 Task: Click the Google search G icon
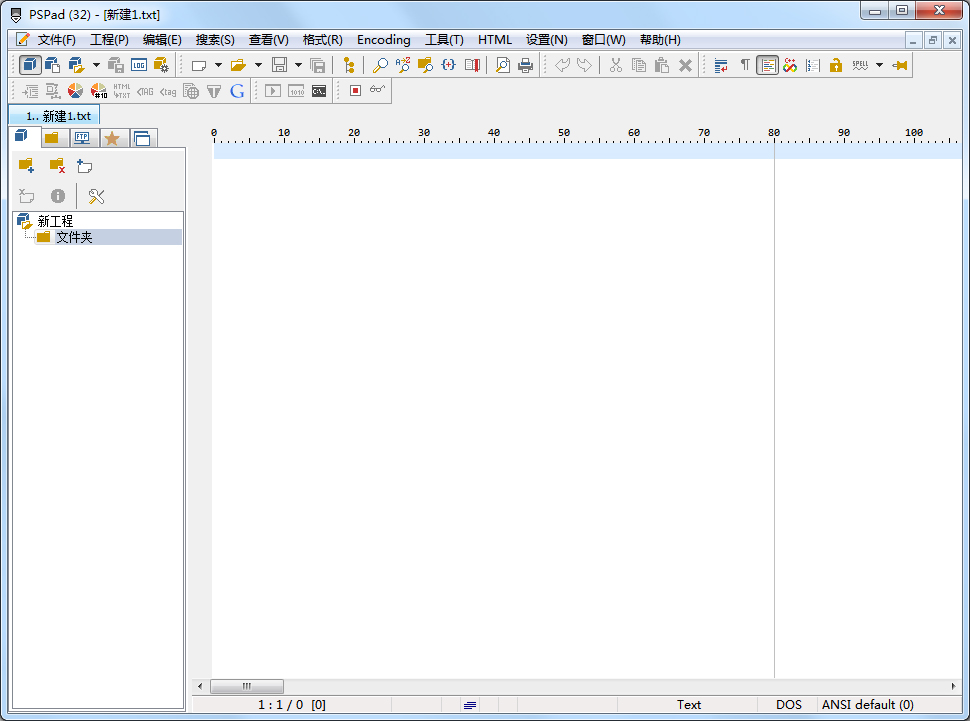237,91
